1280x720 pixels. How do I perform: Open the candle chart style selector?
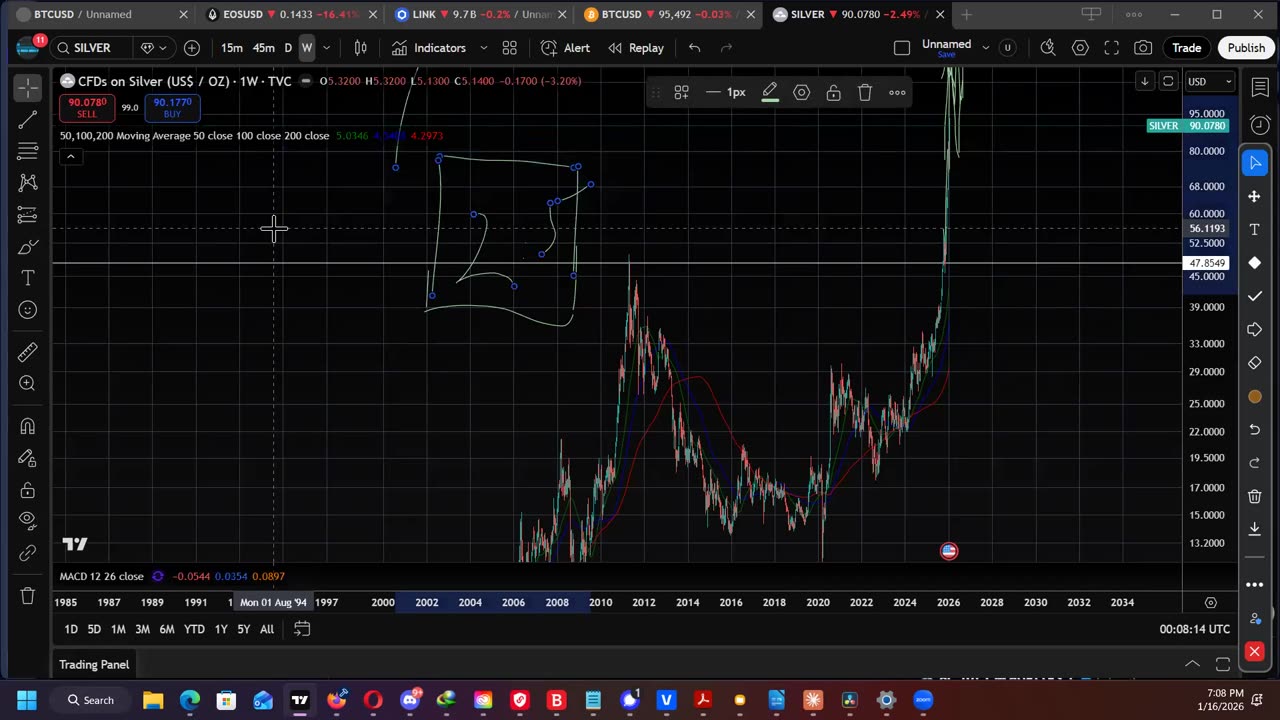point(361,48)
